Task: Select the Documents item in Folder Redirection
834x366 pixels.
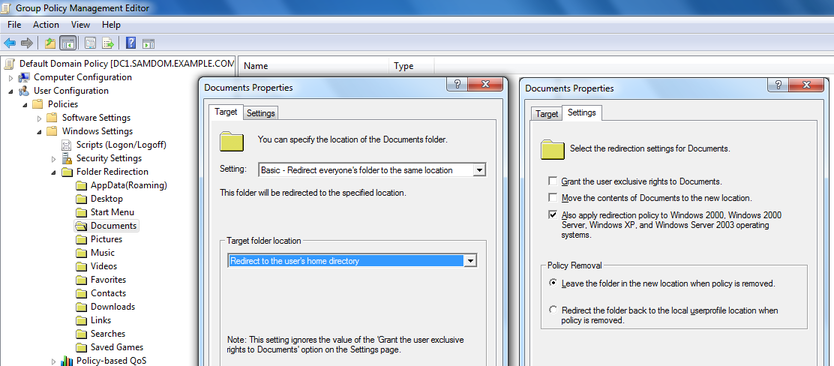Action: click(x=113, y=226)
